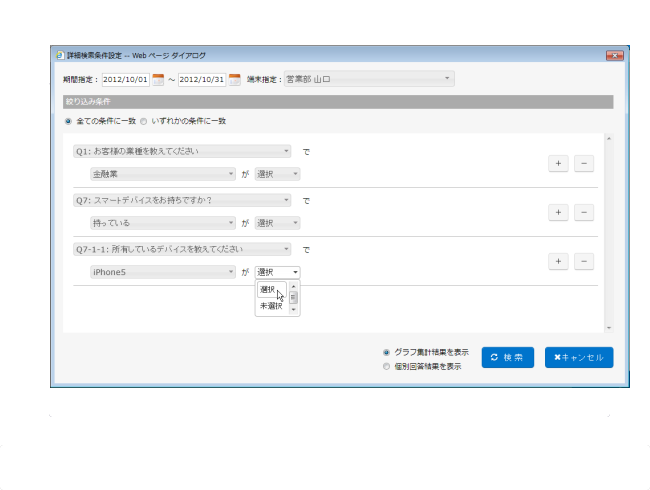Add a condition after the Q1 row
The width and height of the screenshot is (650, 490).
(559, 163)
